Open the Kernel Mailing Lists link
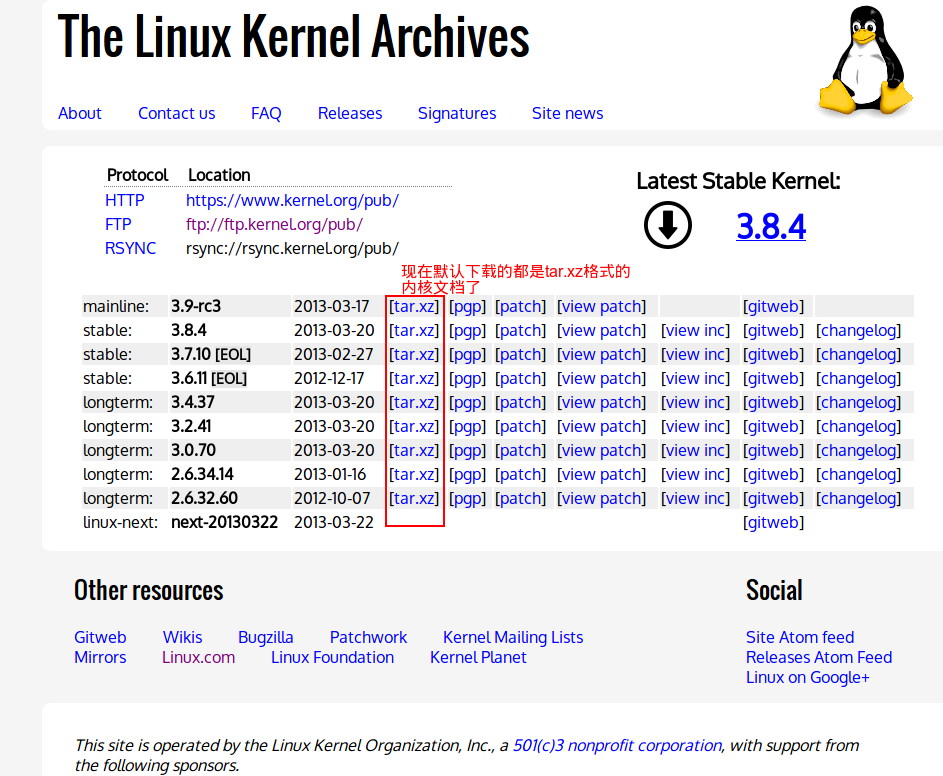The width and height of the screenshot is (943, 776). tap(512, 637)
